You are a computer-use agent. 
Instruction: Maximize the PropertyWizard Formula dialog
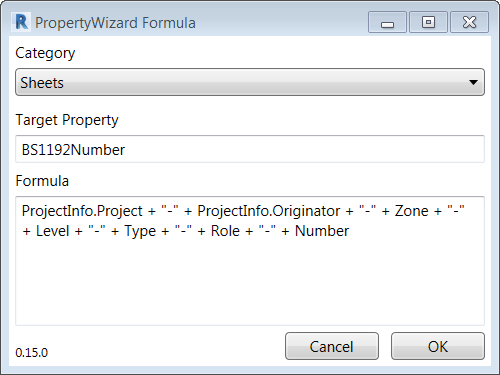point(428,22)
